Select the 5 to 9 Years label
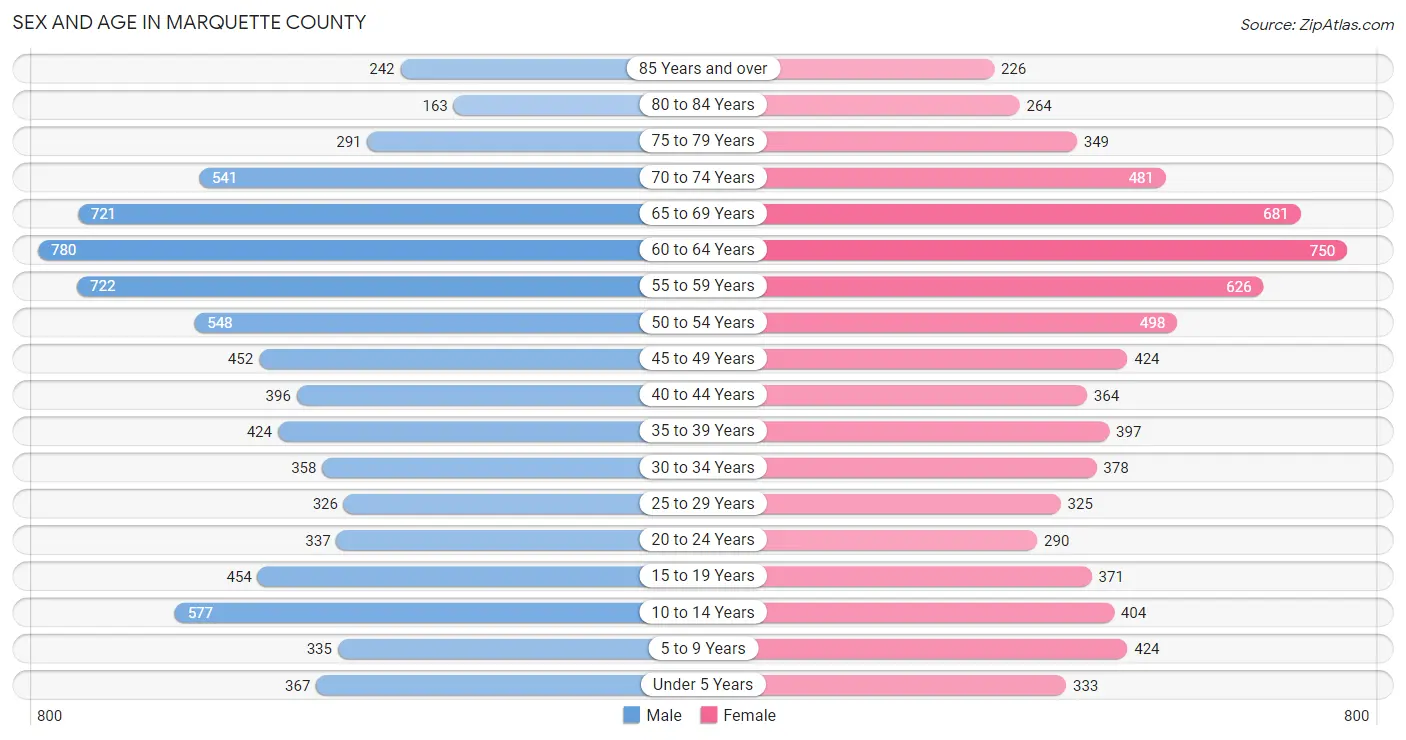This screenshot has width=1406, height=740. pos(703,648)
